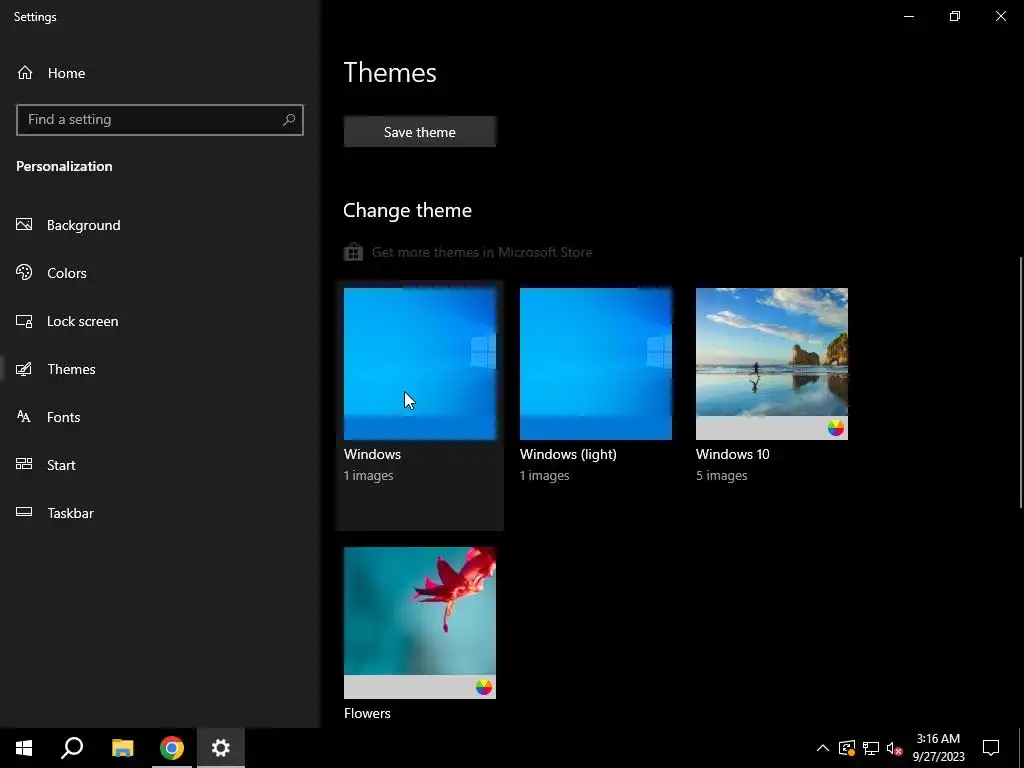1024x768 pixels.
Task: Click the Flowers theme label
Action: click(x=367, y=713)
